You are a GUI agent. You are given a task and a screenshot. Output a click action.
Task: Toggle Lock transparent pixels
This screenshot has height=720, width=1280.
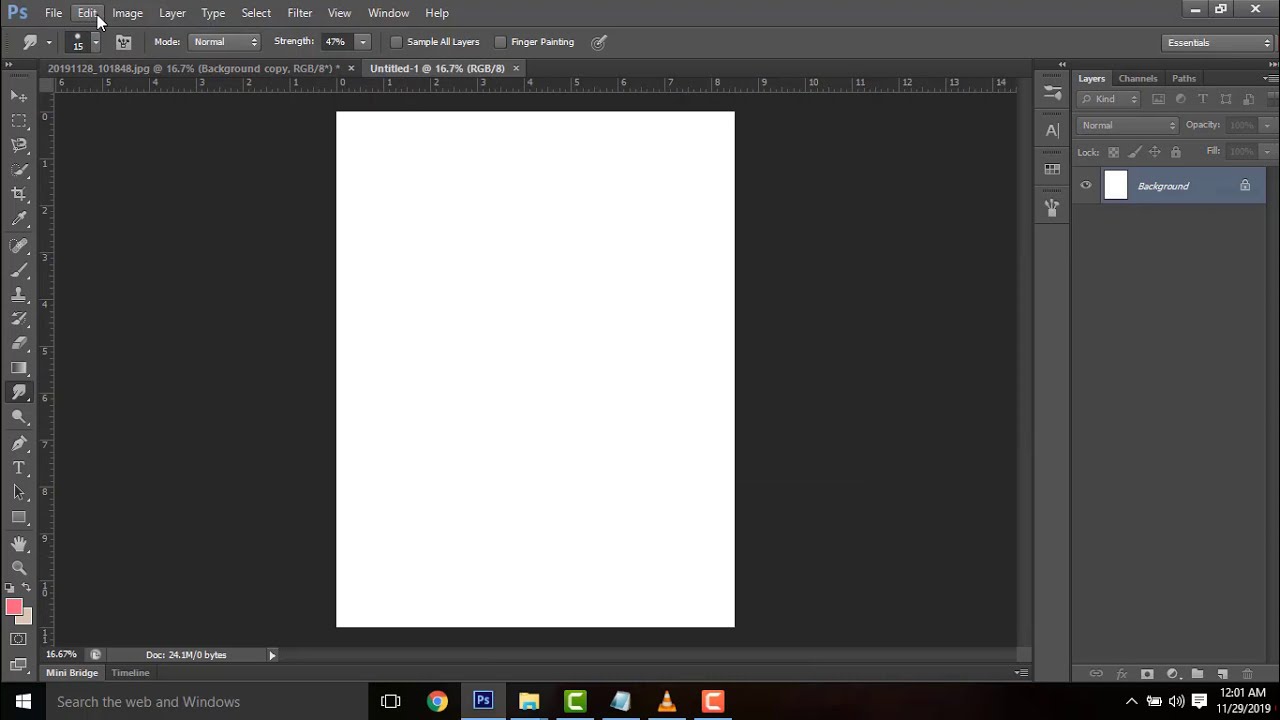pos(1113,152)
